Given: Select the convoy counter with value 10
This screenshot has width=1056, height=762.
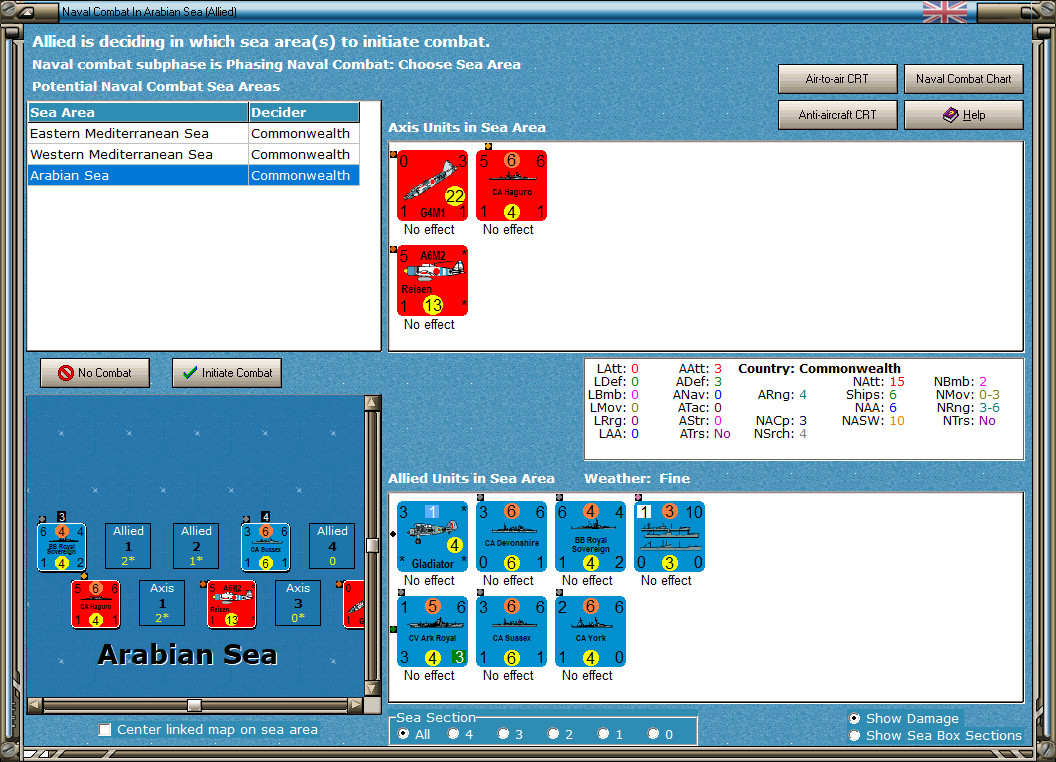Looking at the screenshot, I should [669, 536].
